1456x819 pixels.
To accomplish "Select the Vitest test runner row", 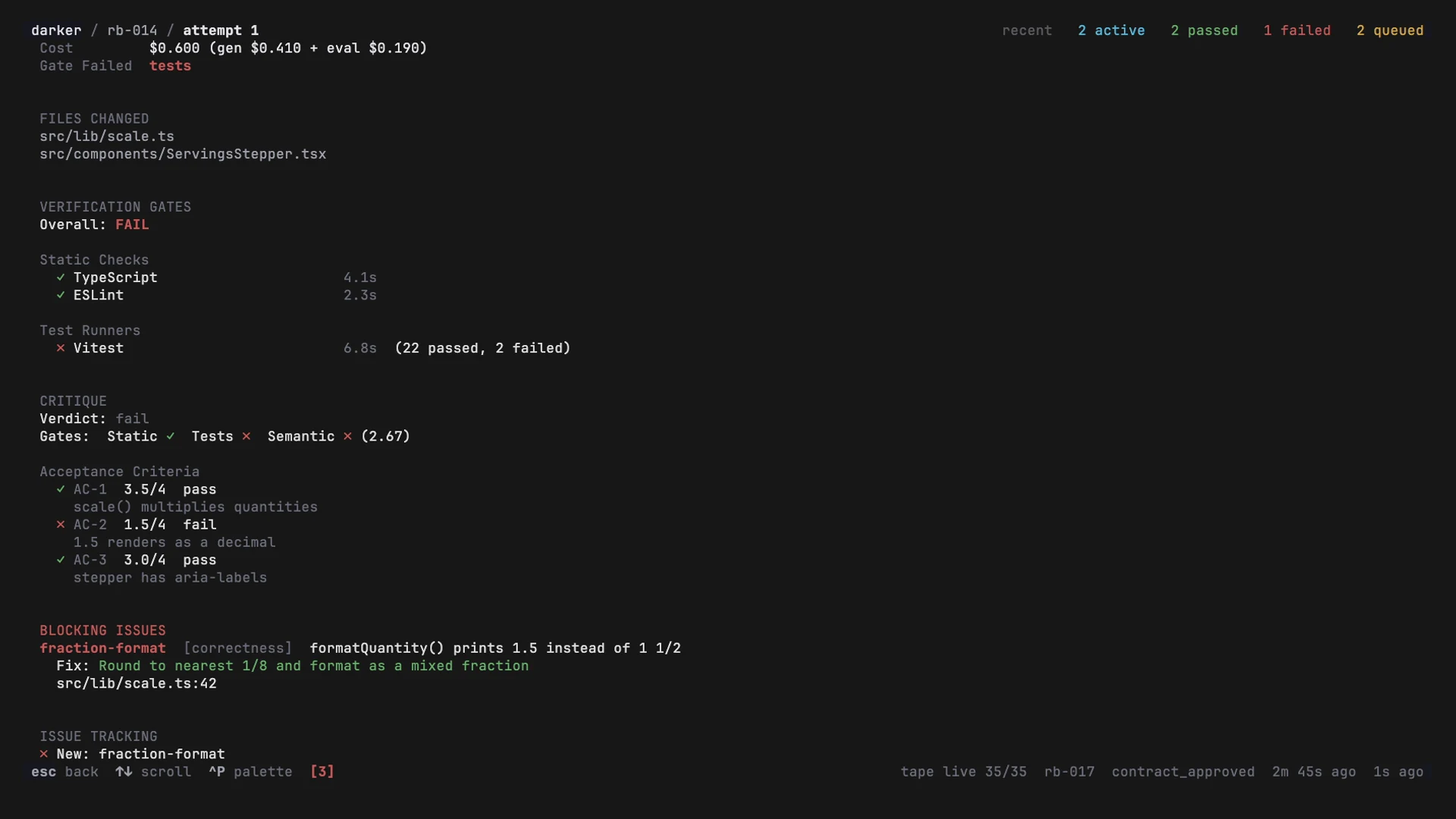I will click(312, 348).
